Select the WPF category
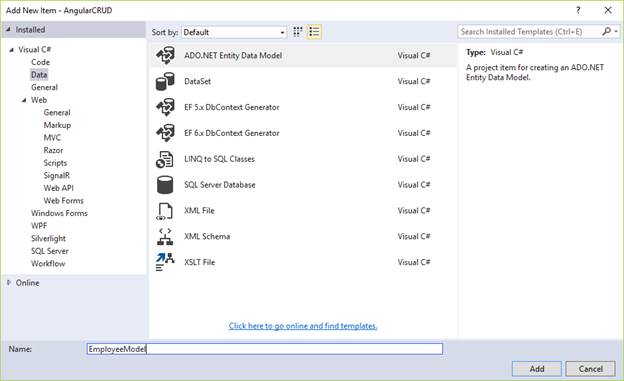 [39, 226]
